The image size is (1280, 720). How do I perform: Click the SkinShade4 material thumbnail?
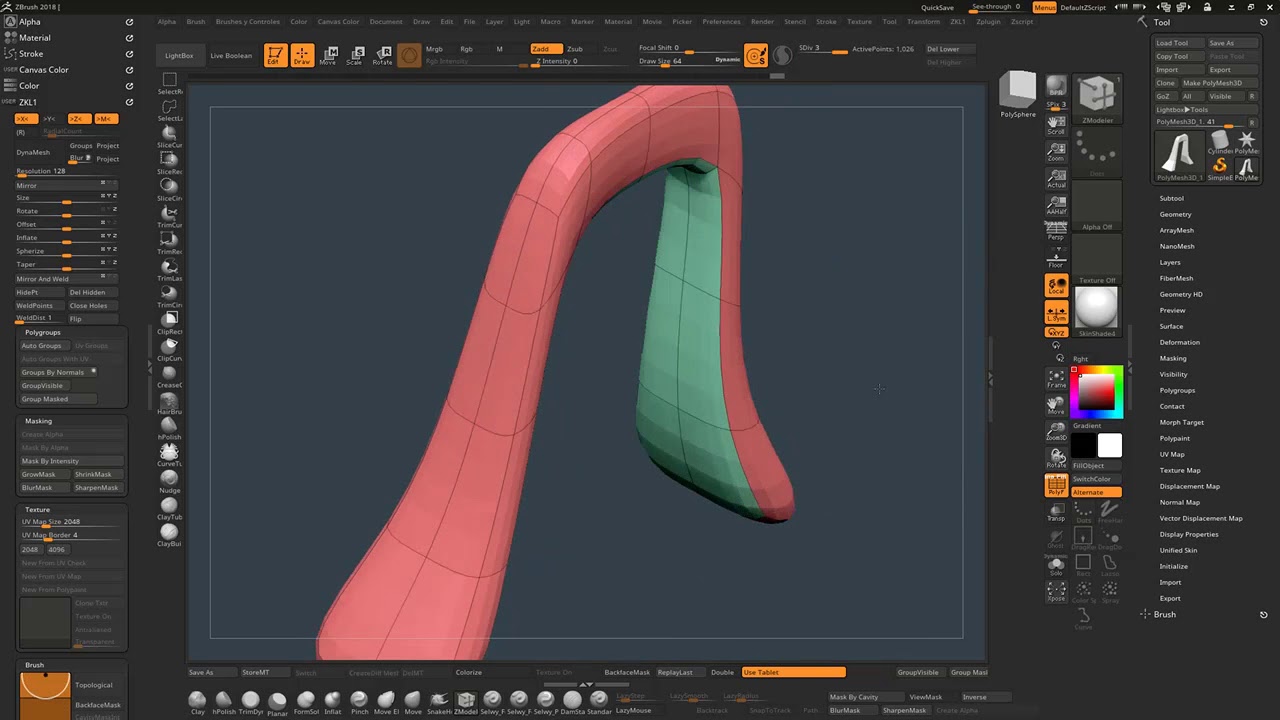(1097, 312)
